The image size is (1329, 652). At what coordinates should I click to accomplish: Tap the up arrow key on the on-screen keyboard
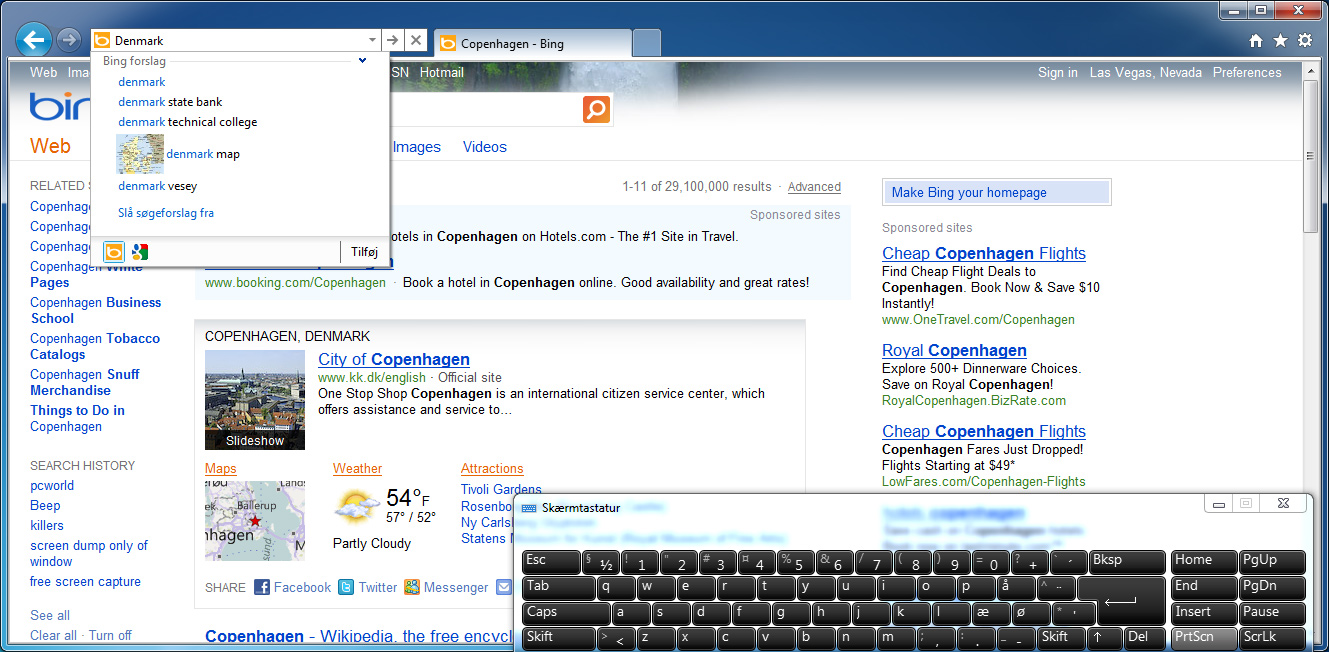point(1105,638)
